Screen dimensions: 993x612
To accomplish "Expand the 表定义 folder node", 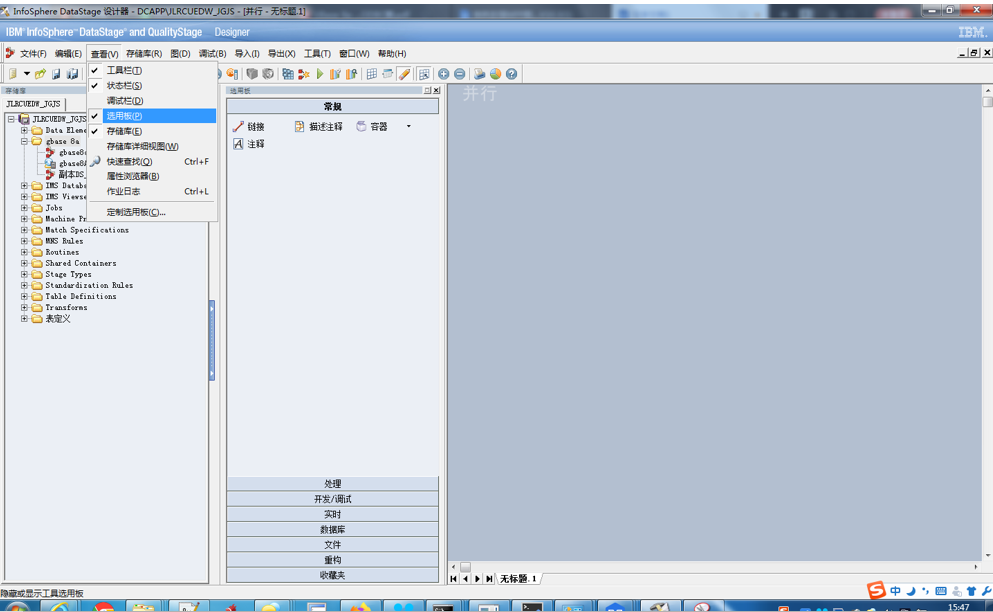I will (x=24, y=319).
